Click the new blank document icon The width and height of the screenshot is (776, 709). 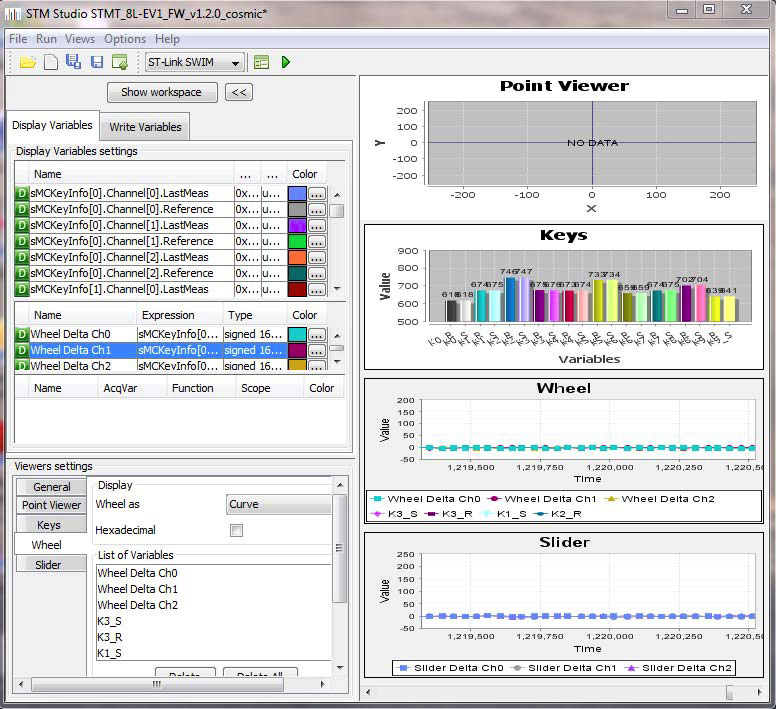50,62
